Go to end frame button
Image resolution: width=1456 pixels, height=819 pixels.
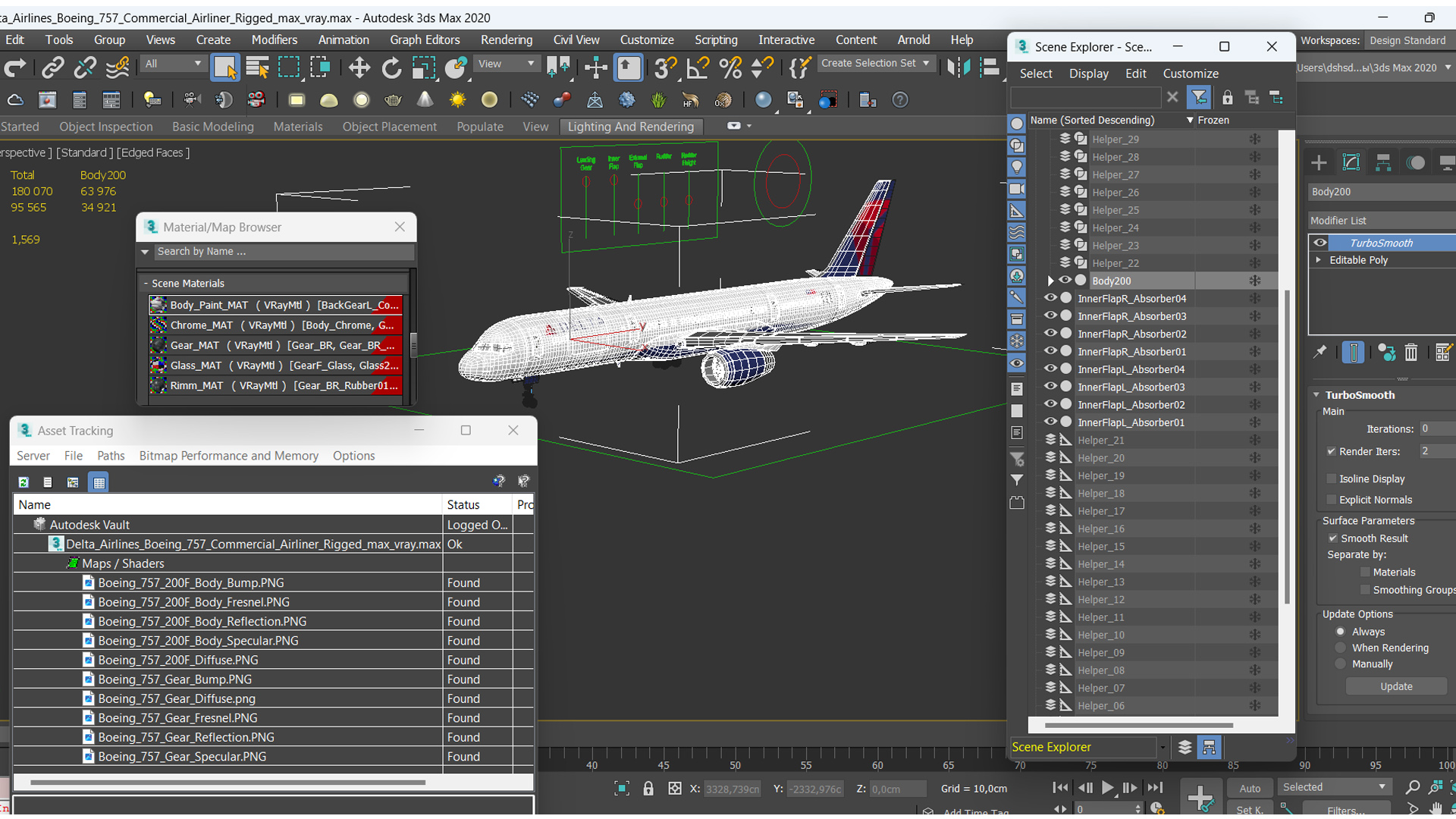[x=1154, y=788]
